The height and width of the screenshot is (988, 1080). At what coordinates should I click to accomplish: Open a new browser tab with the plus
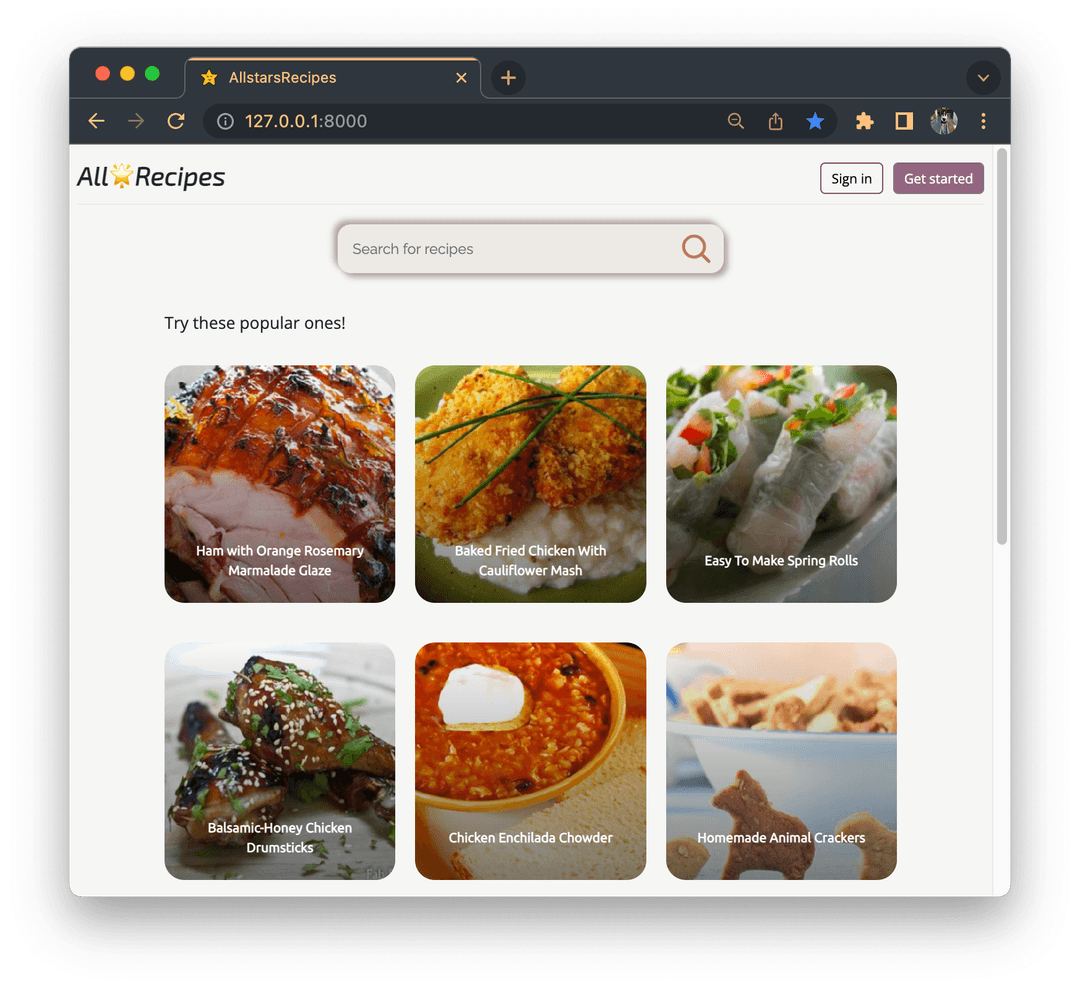coord(508,77)
